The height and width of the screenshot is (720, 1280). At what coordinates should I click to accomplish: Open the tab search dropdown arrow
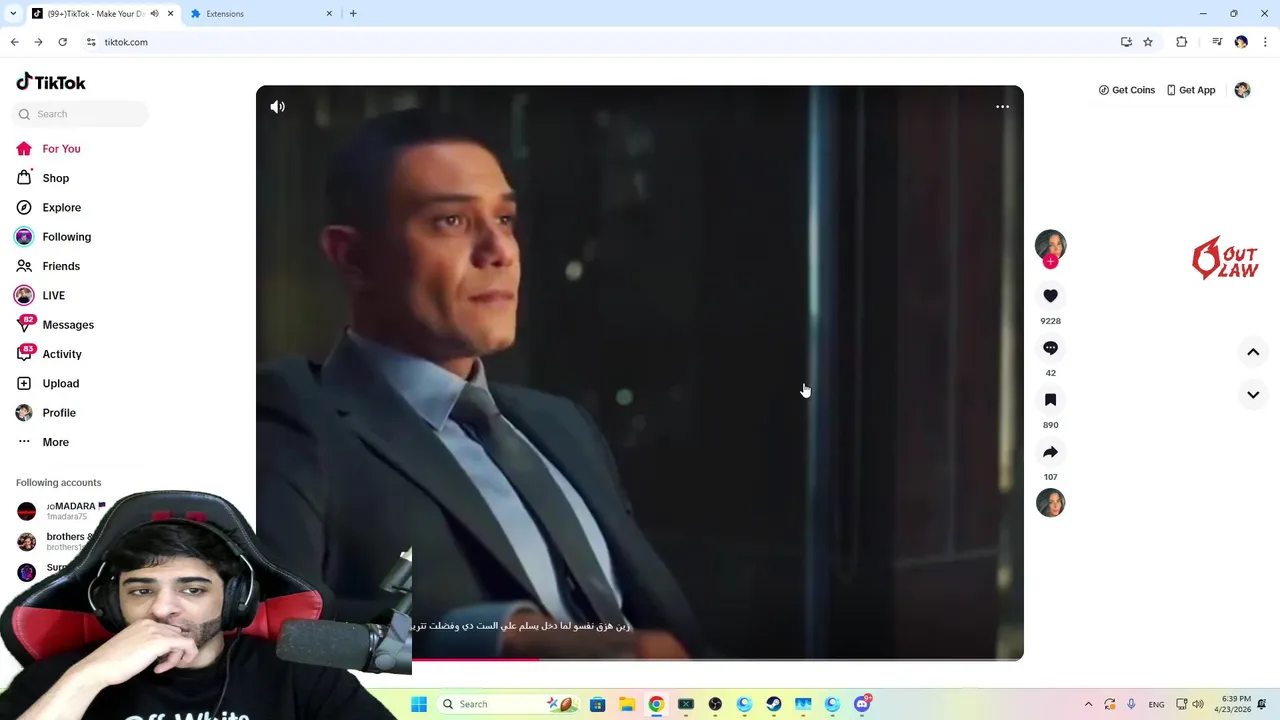click(13, 14)
